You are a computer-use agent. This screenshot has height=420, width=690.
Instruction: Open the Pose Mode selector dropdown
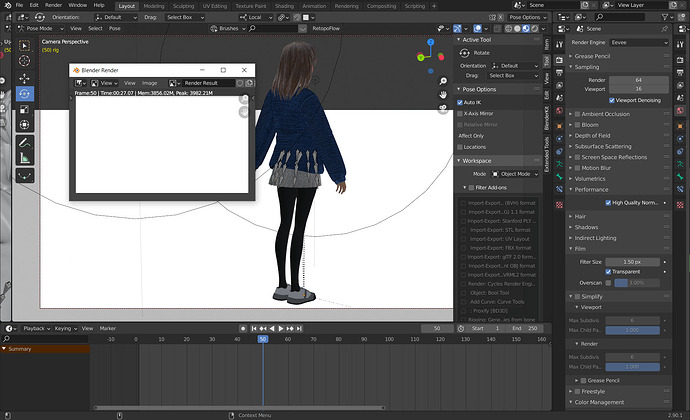point(40,29)
